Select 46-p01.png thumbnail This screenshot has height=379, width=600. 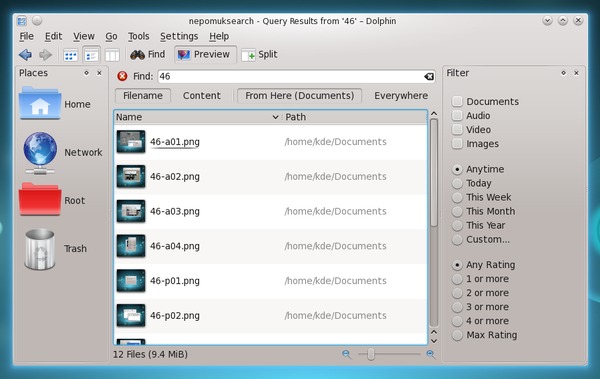pyautogui.click(x=131, y=281)
